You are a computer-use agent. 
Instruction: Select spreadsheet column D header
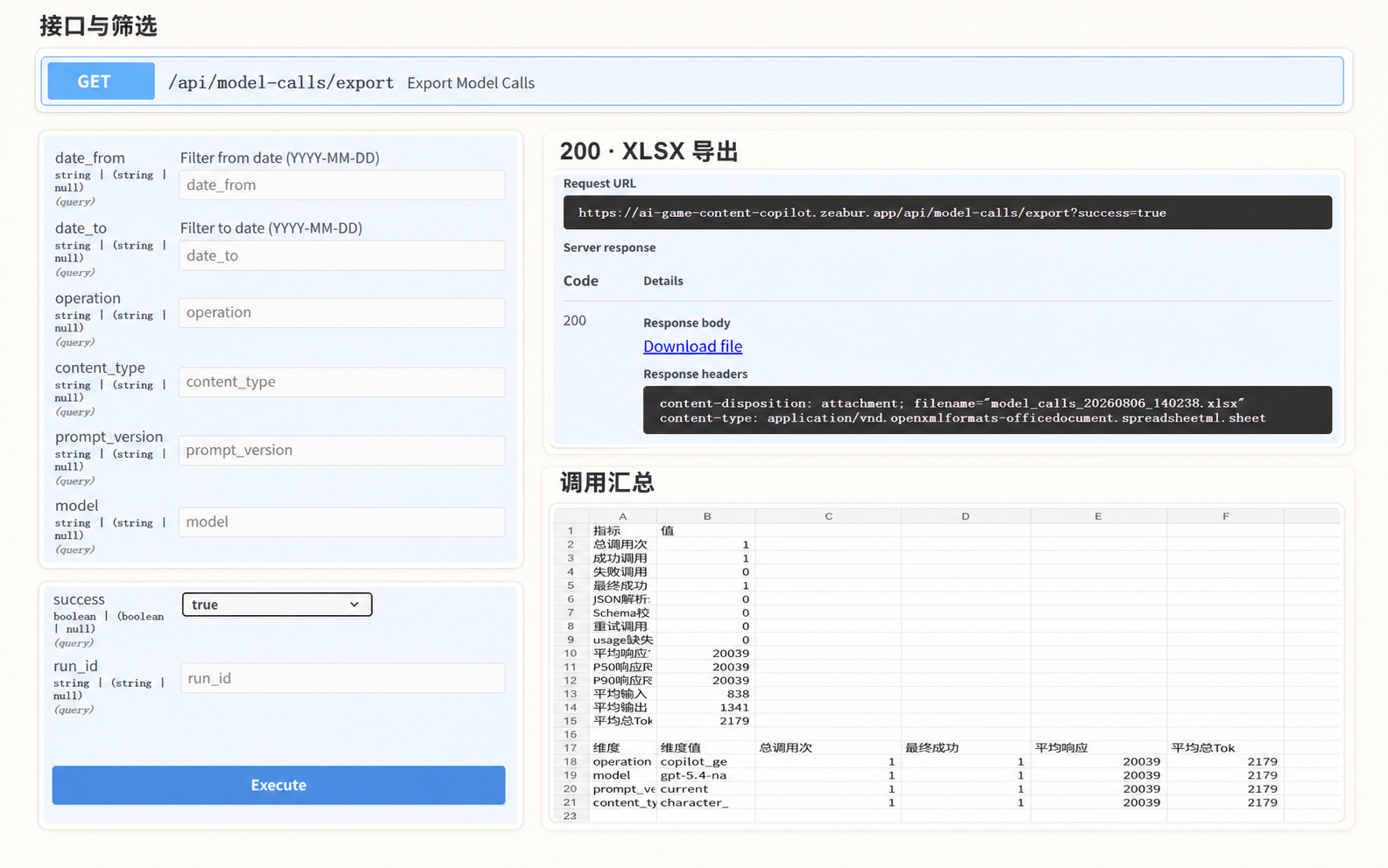coord(965,516)
